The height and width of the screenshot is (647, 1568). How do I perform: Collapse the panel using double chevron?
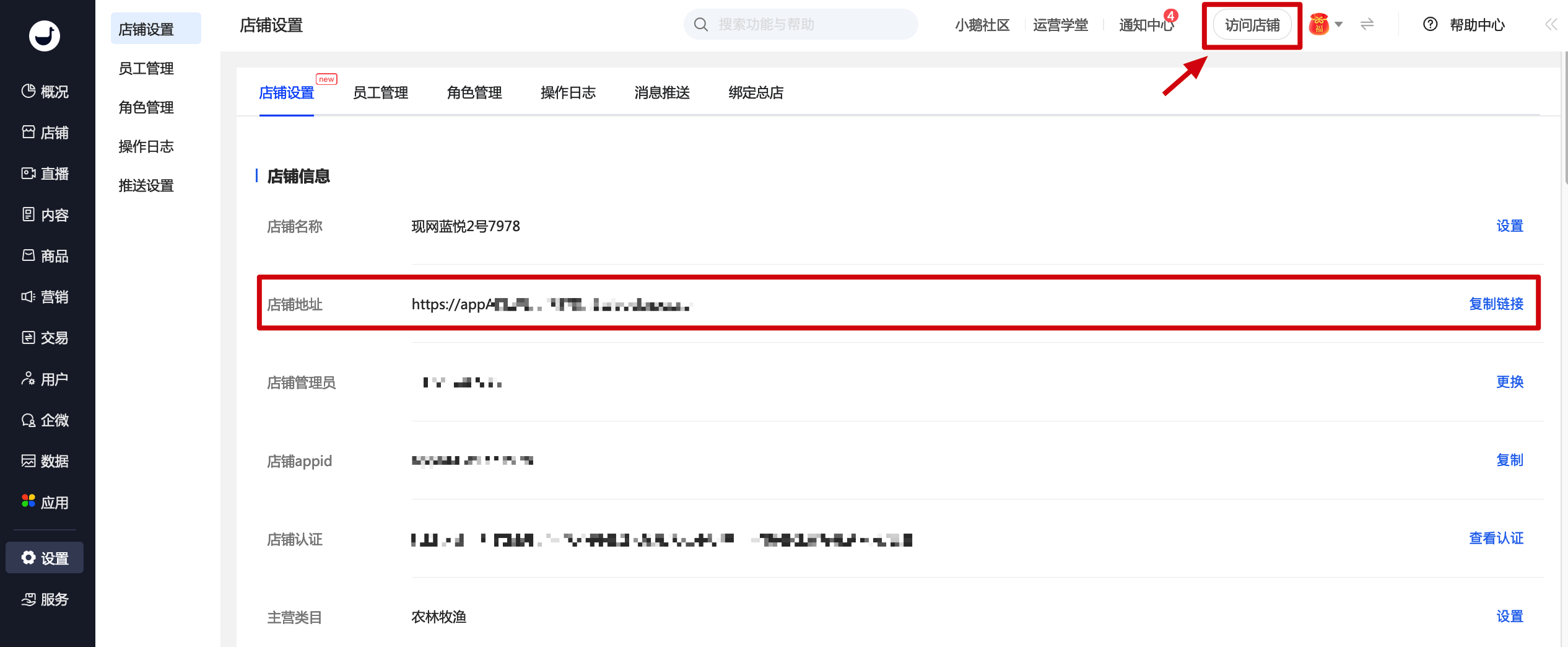(x=1551, y=25)
